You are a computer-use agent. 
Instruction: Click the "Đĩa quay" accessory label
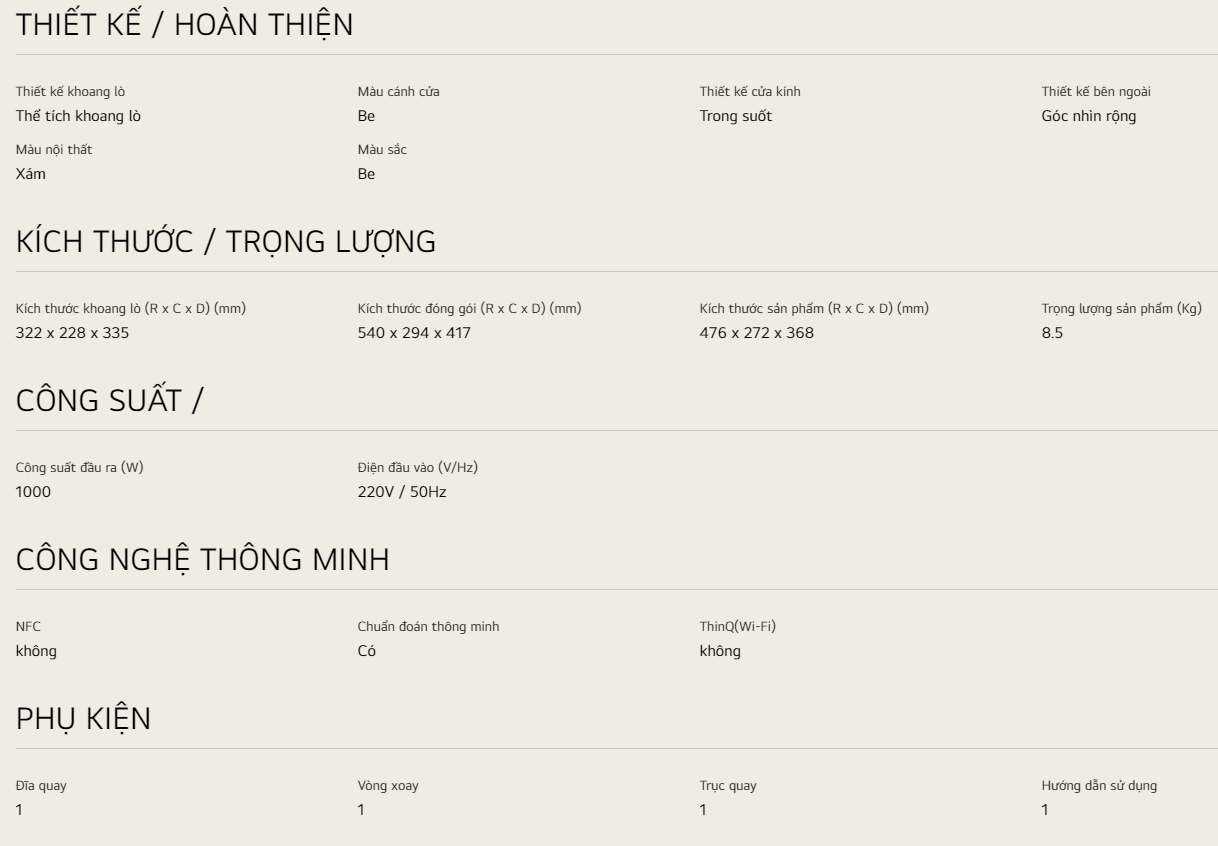pos(41,786)
